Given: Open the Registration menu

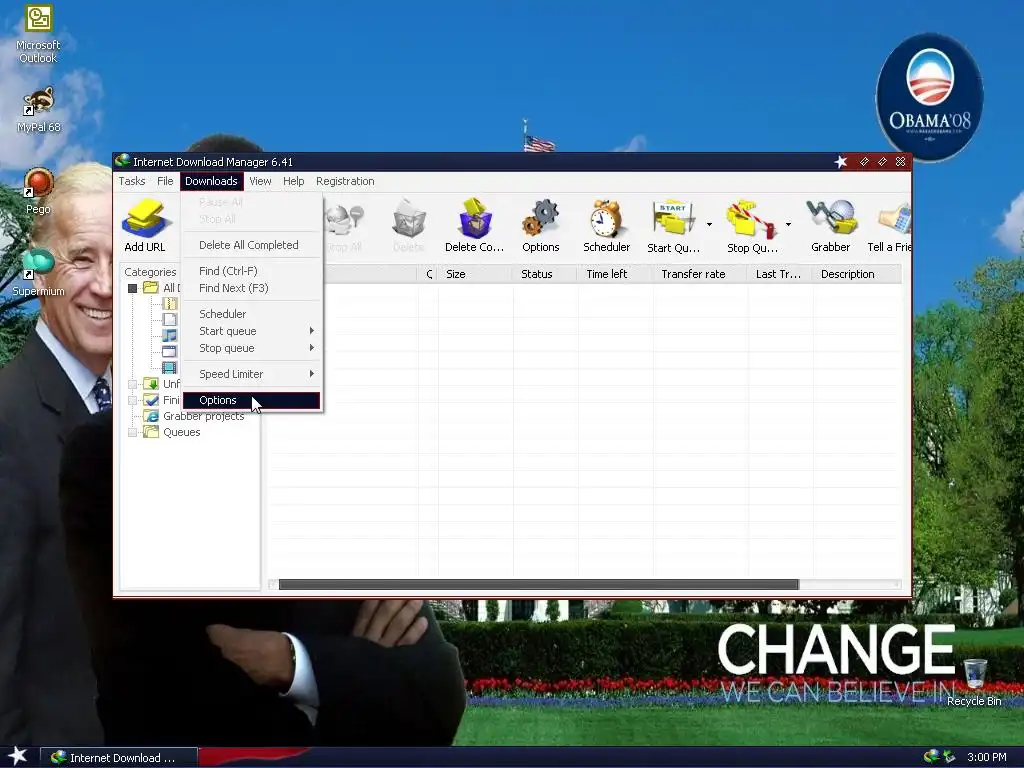Looking at the screenshot, I should tap(345, 181).
